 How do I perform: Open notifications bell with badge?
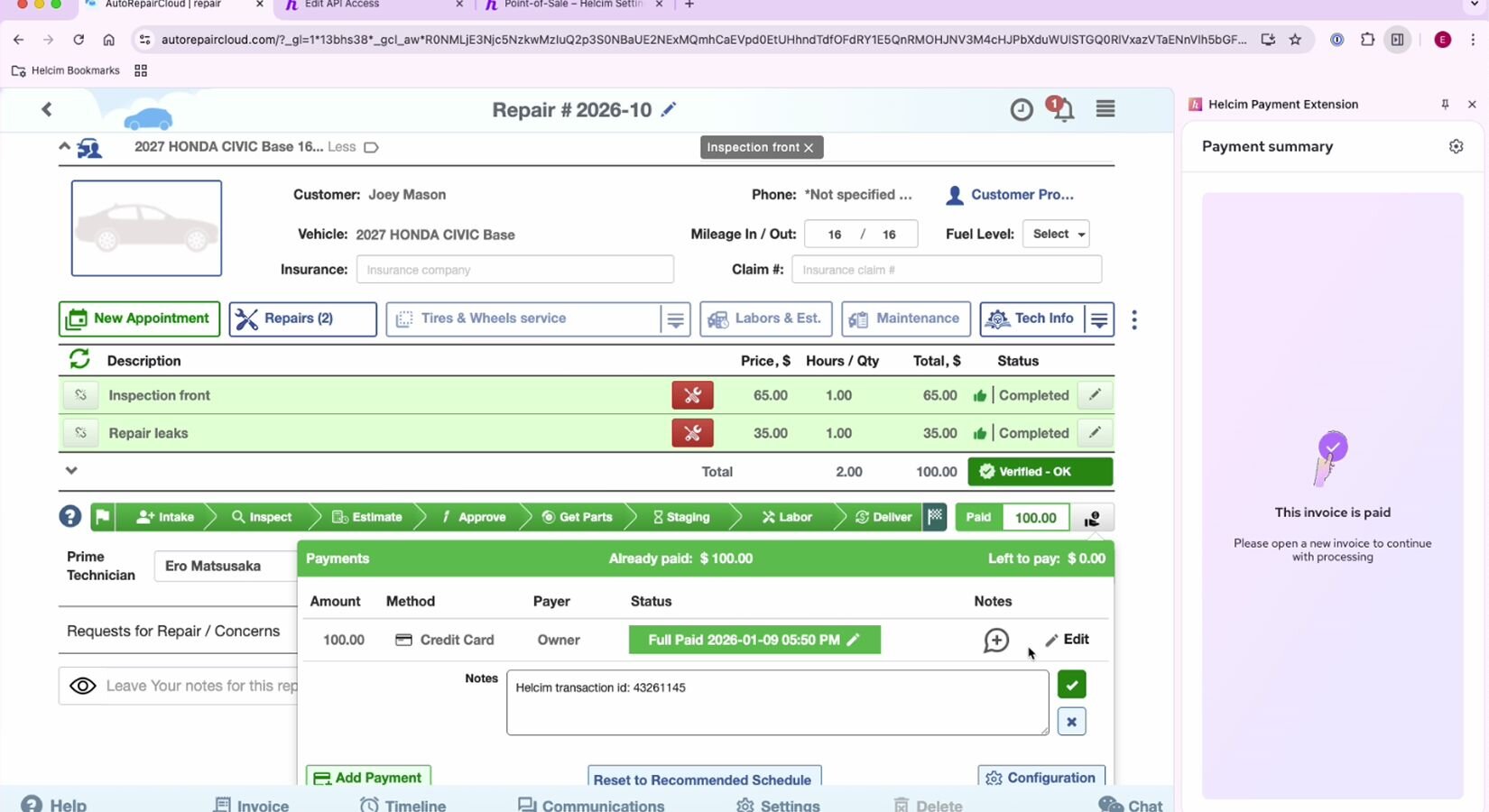[1062, 109]
